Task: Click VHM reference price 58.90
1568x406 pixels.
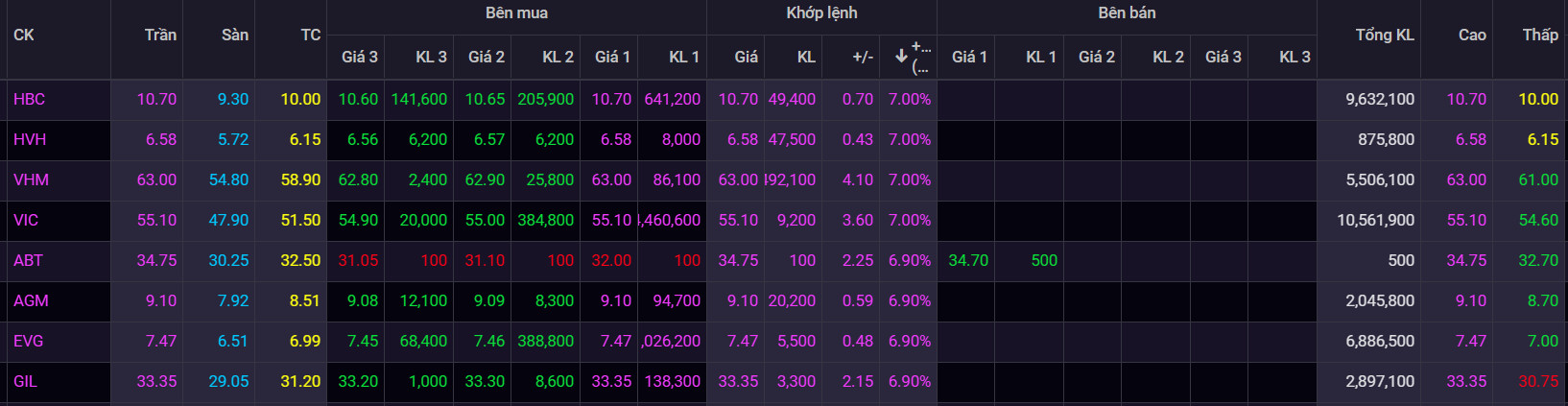Action: (300, 179)
